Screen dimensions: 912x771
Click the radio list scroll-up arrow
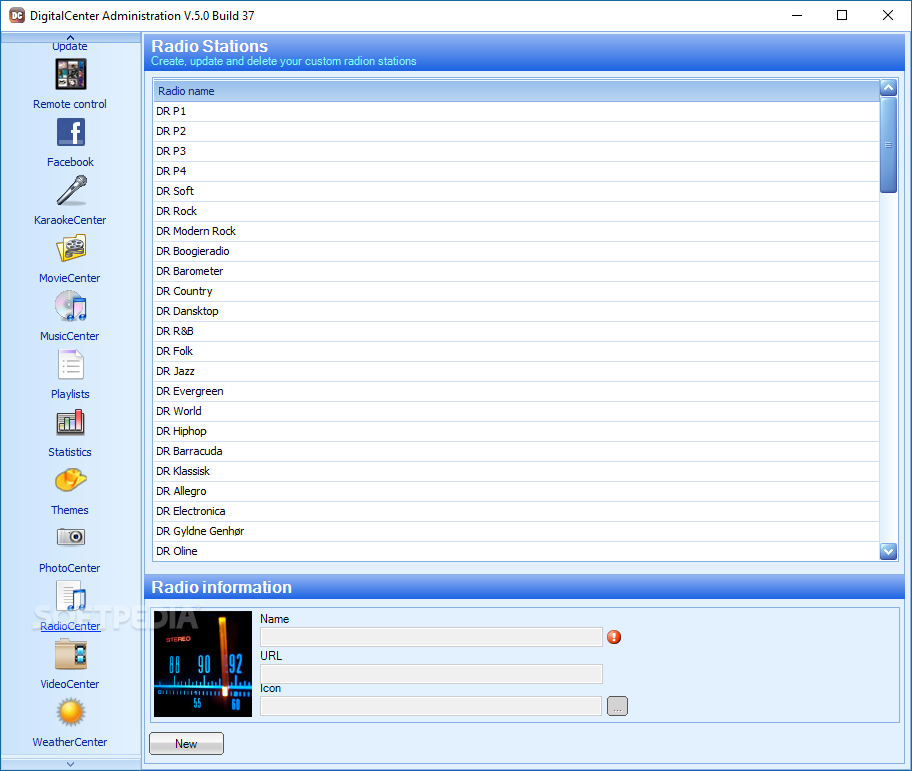(888, 88)
